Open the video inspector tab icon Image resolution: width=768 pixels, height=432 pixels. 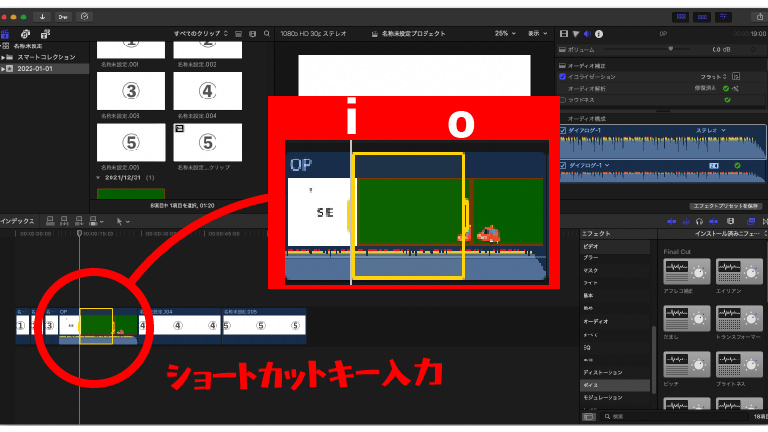click(564, 34)
